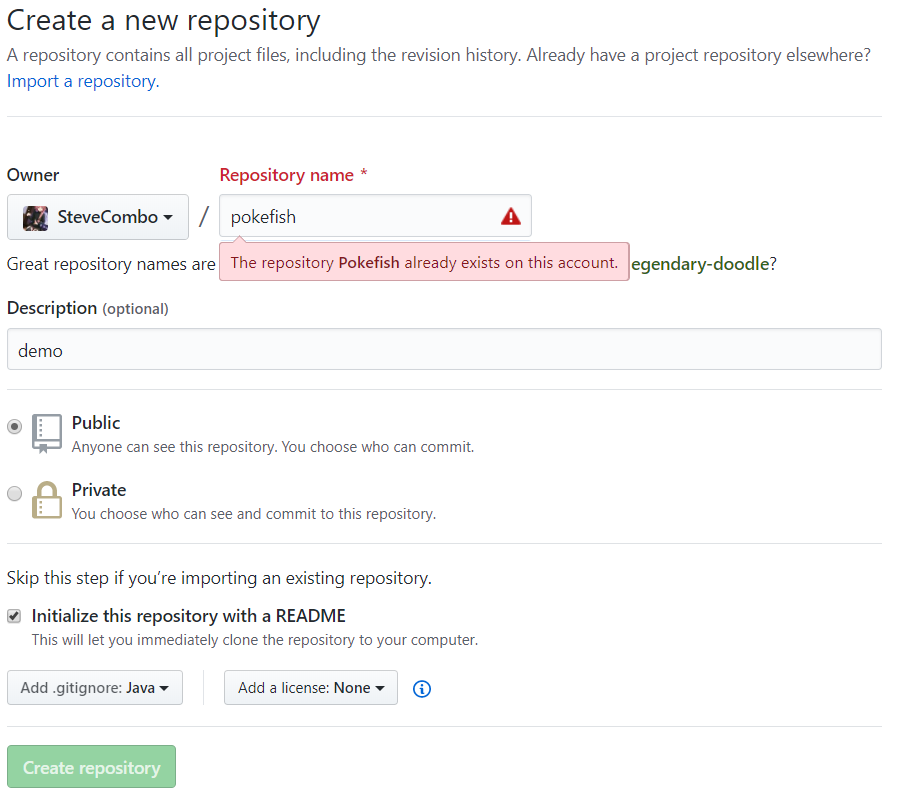The width and height of the screenshot is (898, 800).
Task: Click the SteveCombo avatar image
Action: pyautogui.click(x=36, y=217)
